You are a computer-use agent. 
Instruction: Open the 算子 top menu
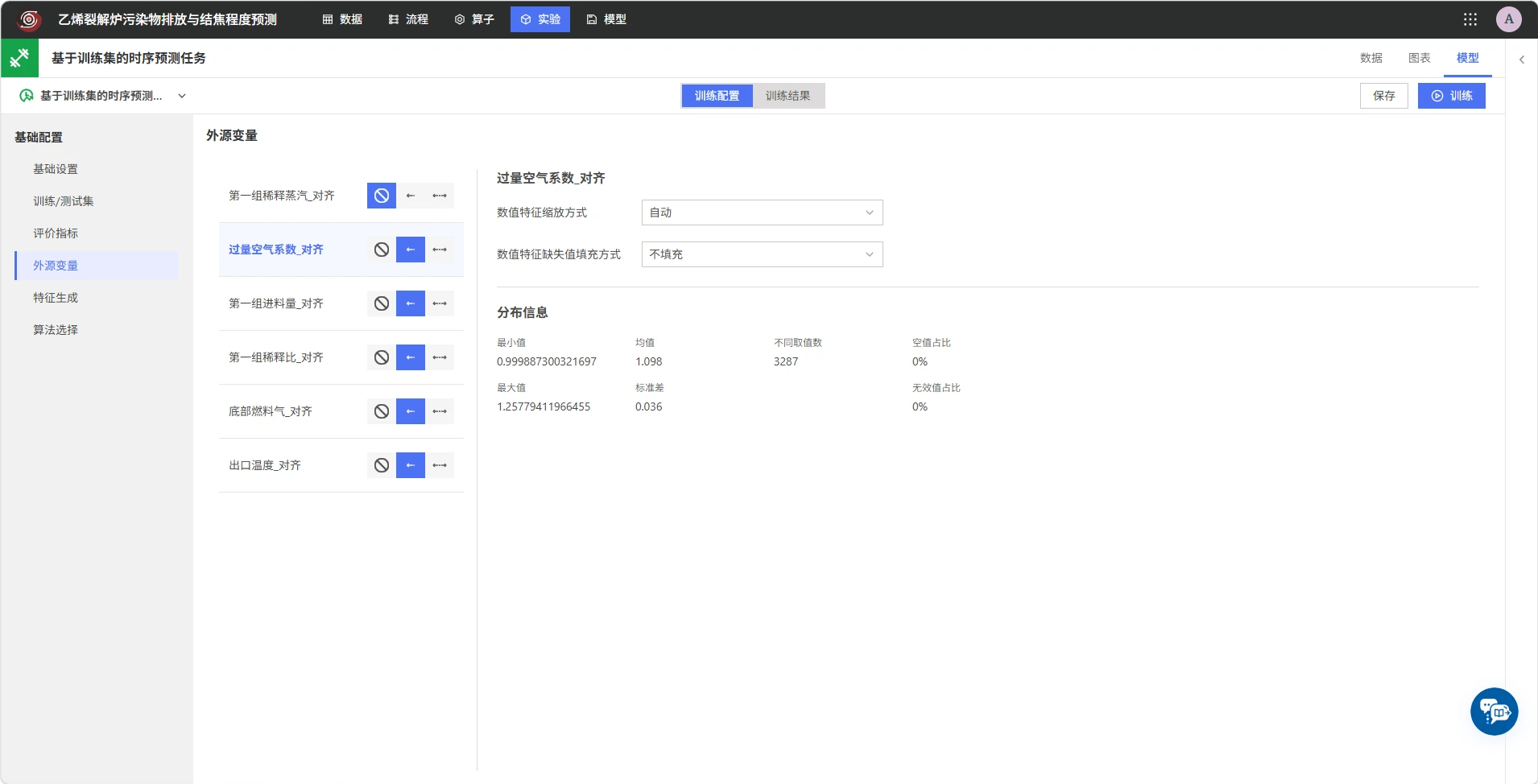(x=474, y=19)
